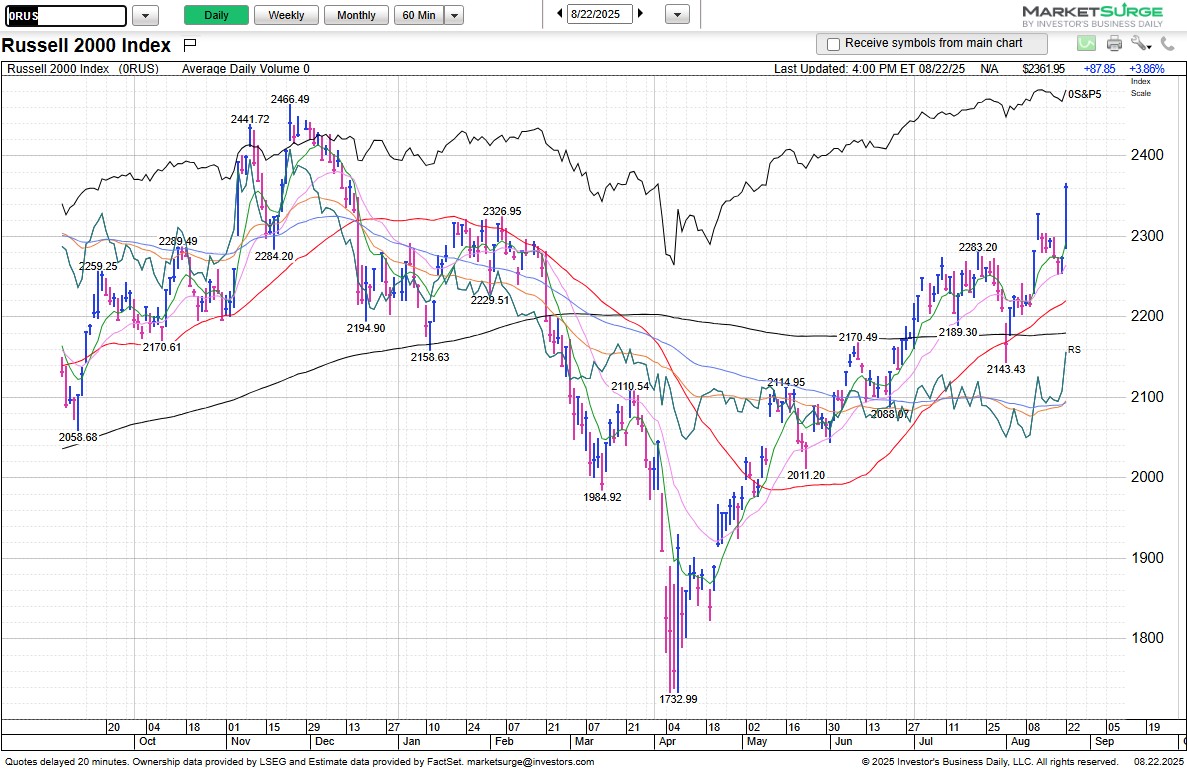The height and width of the screenshot is (769, 1187).
Task: Click the Index Scale label
Action: [1141, 87]
